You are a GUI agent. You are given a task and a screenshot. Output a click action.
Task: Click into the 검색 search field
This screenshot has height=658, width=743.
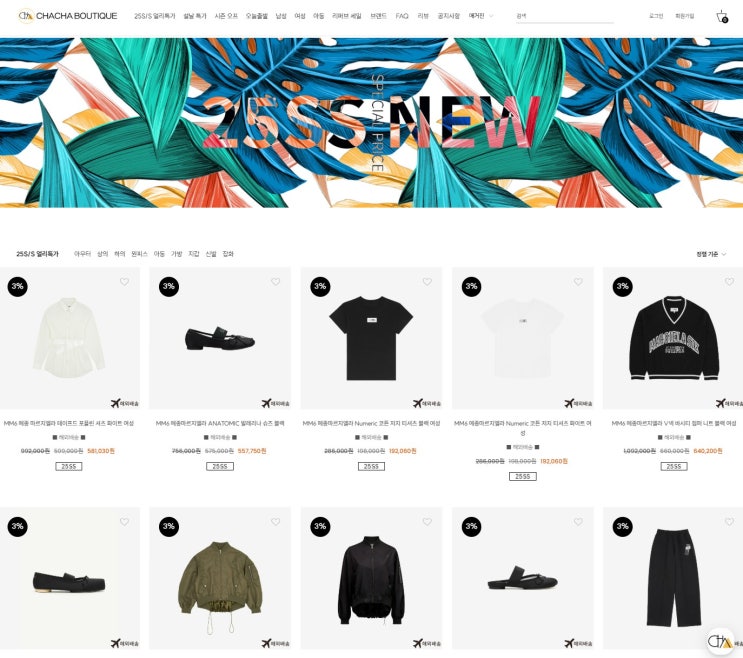click(x=565, y=16)
